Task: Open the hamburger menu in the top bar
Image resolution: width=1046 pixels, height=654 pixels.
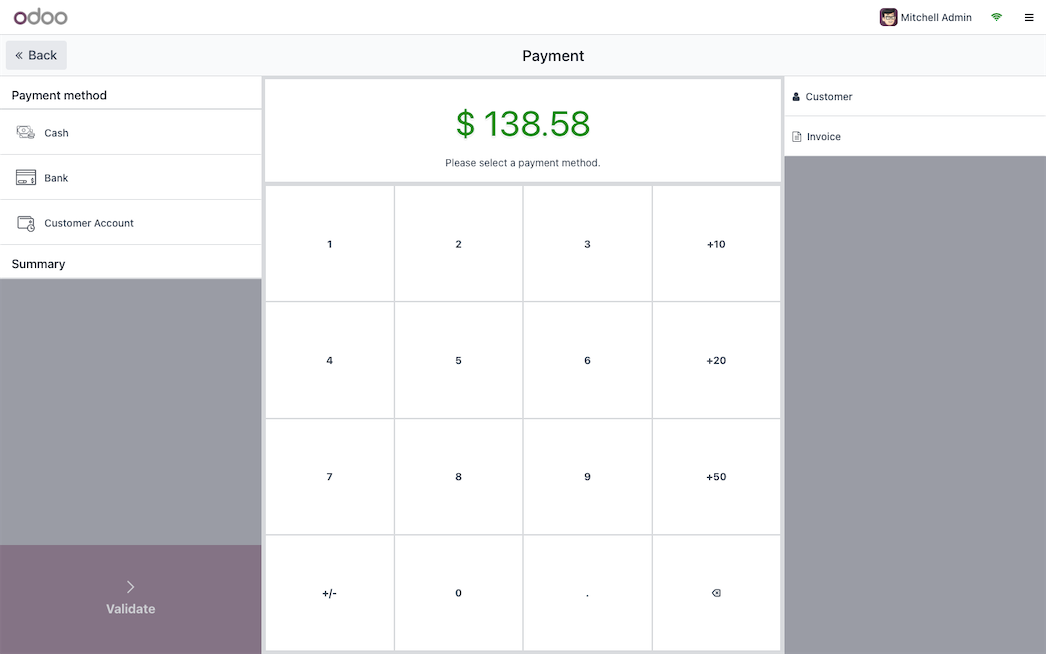Action: [x=1029, y=17]
